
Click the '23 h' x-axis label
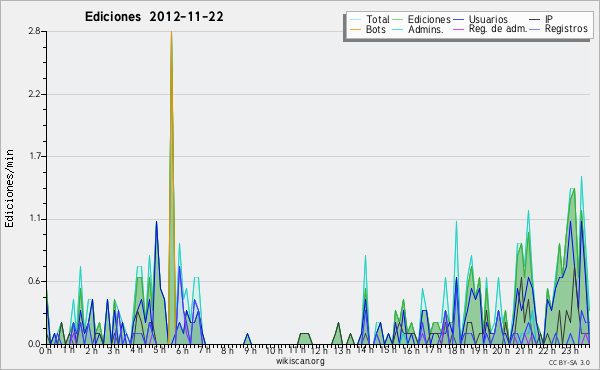click(570, 350)
